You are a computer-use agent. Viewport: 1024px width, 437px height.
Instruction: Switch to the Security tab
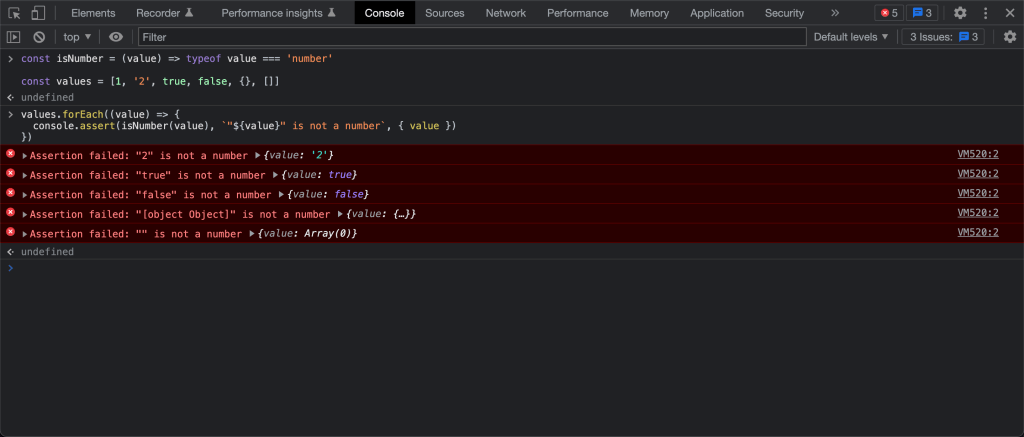(784, 13)
